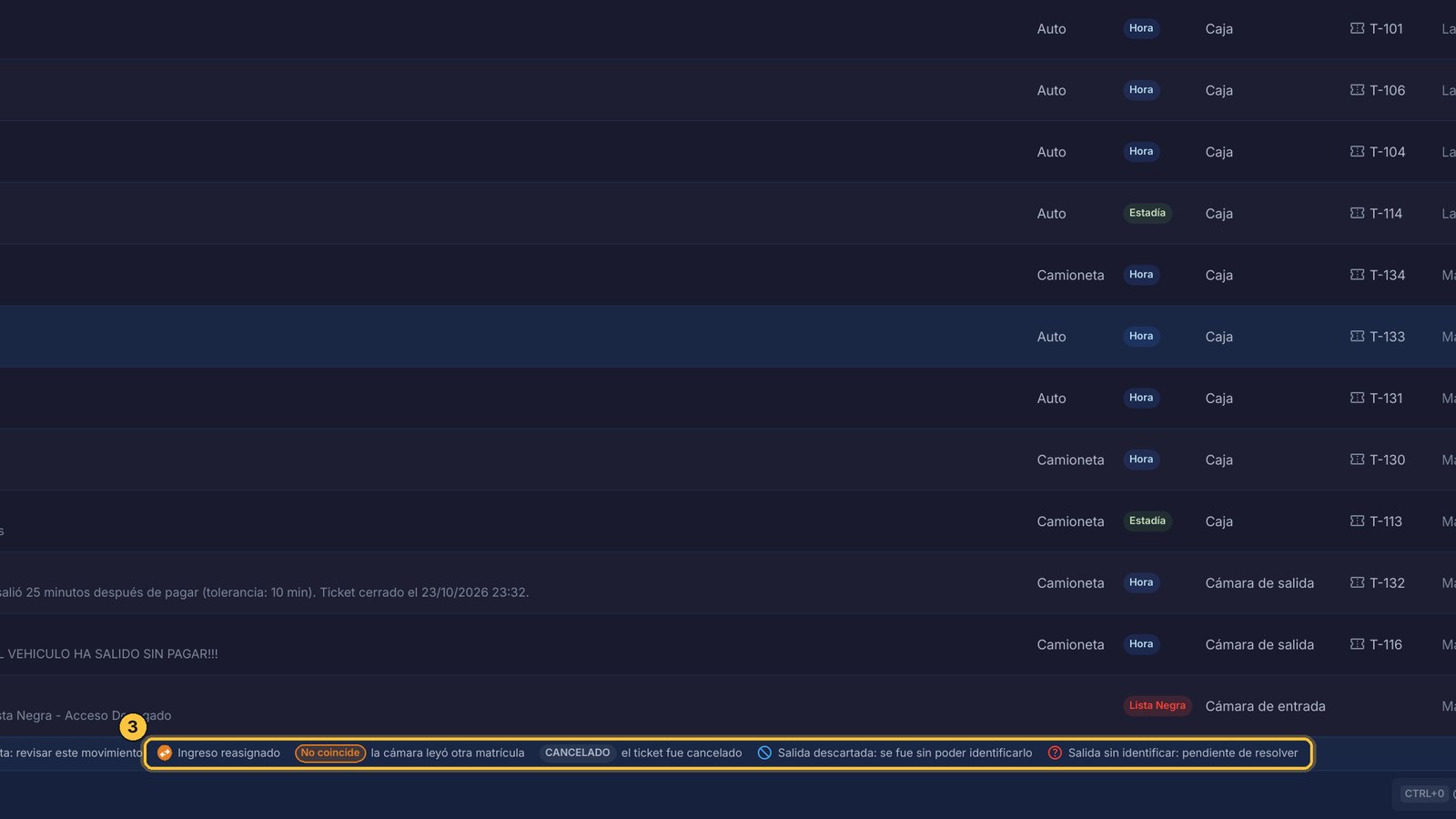Click 'Auto' in the T-131 row

point(1051,399)
